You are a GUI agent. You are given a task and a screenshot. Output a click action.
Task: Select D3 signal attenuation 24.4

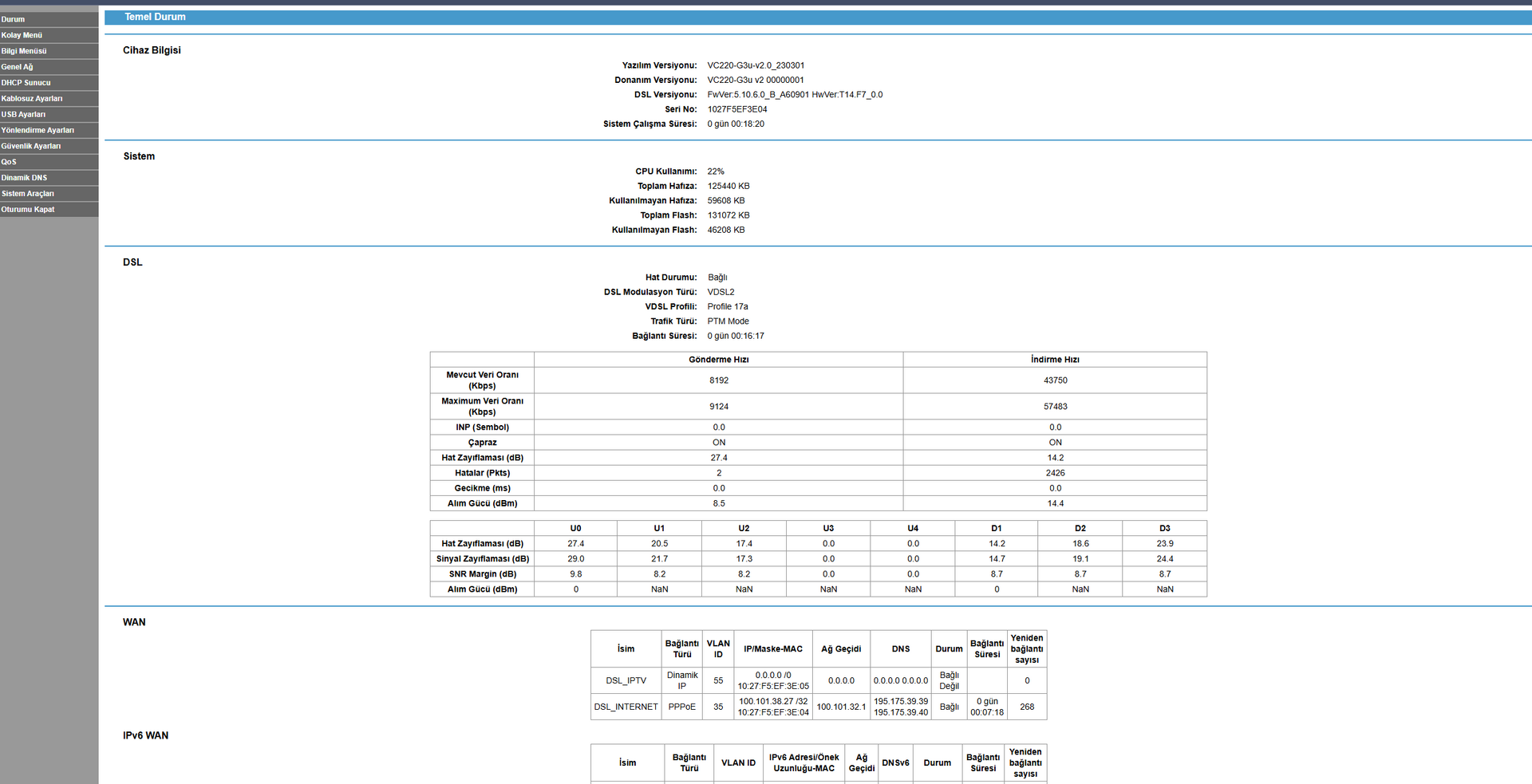1164,559
